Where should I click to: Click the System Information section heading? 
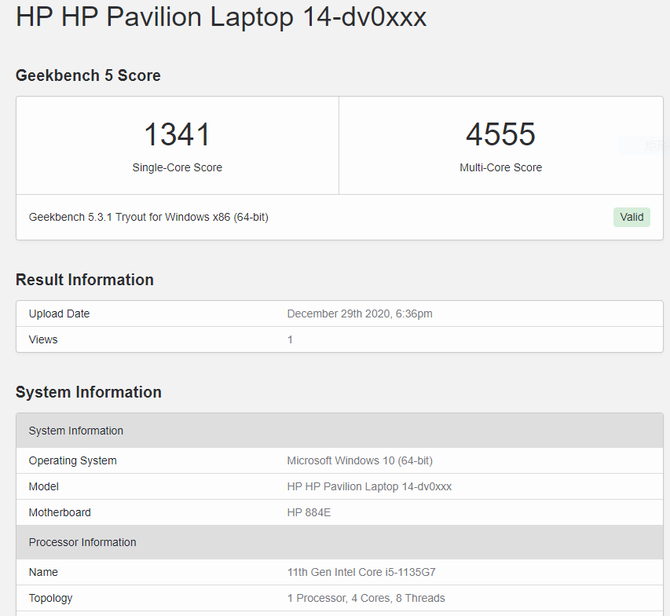88,392
